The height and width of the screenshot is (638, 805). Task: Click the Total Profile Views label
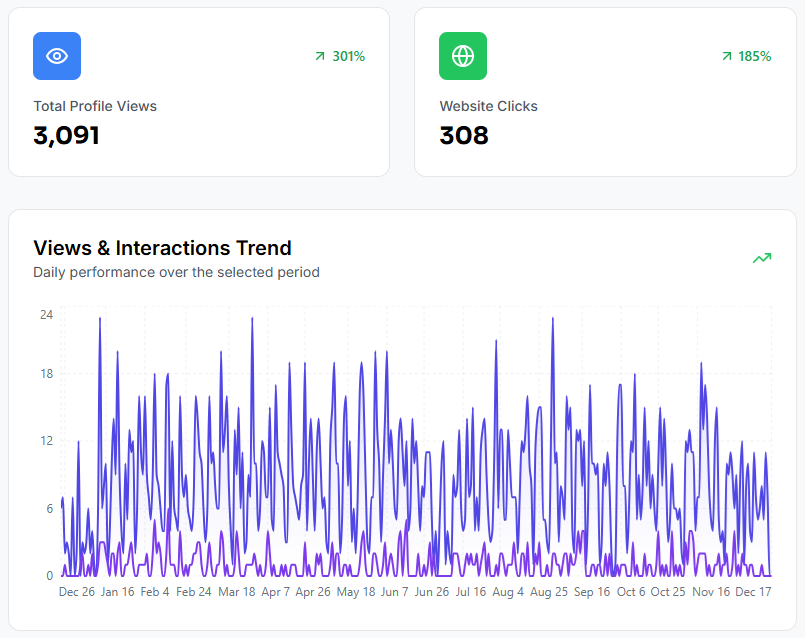coord(95,106)
